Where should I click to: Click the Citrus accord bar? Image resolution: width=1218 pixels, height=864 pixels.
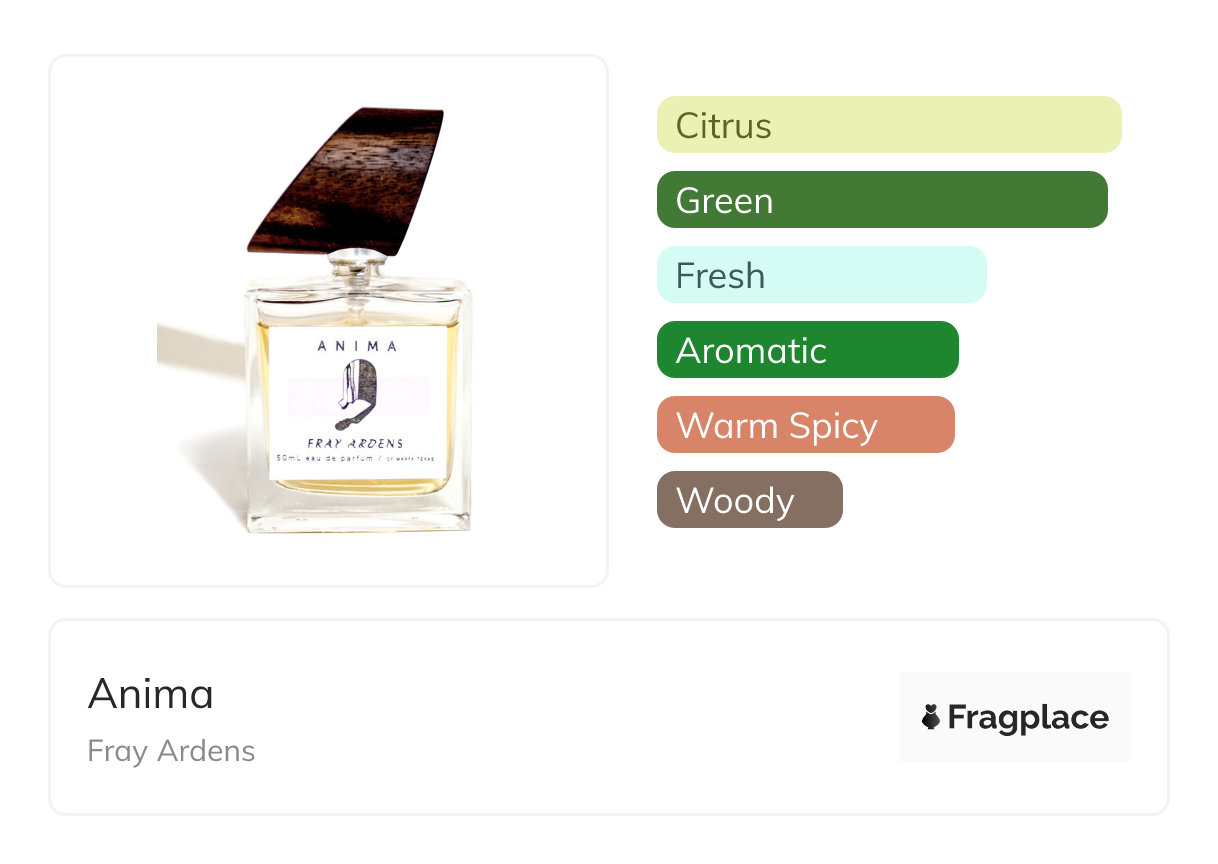(889, 125)
